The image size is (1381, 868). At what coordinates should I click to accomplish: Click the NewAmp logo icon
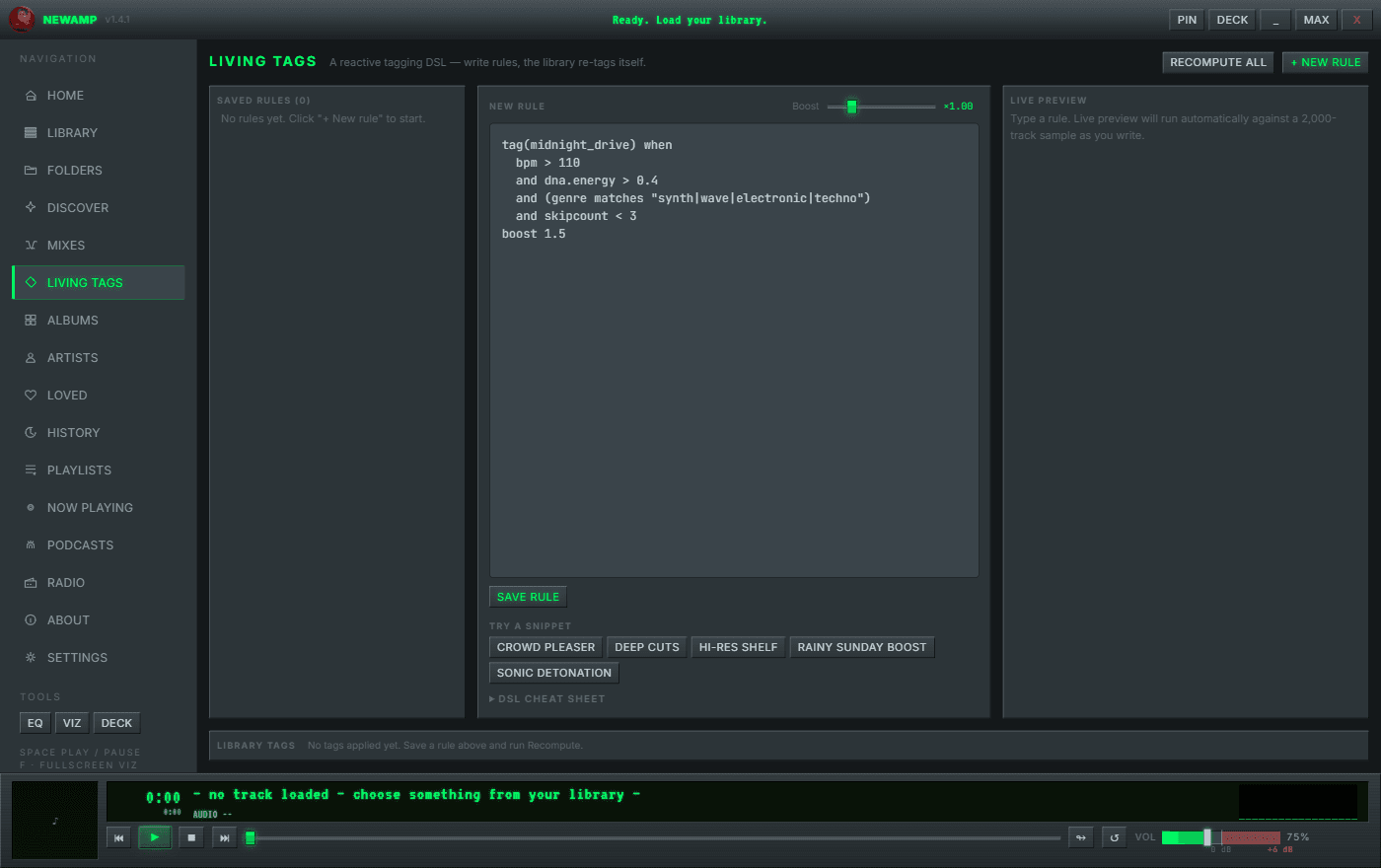(x=22, y=20)
